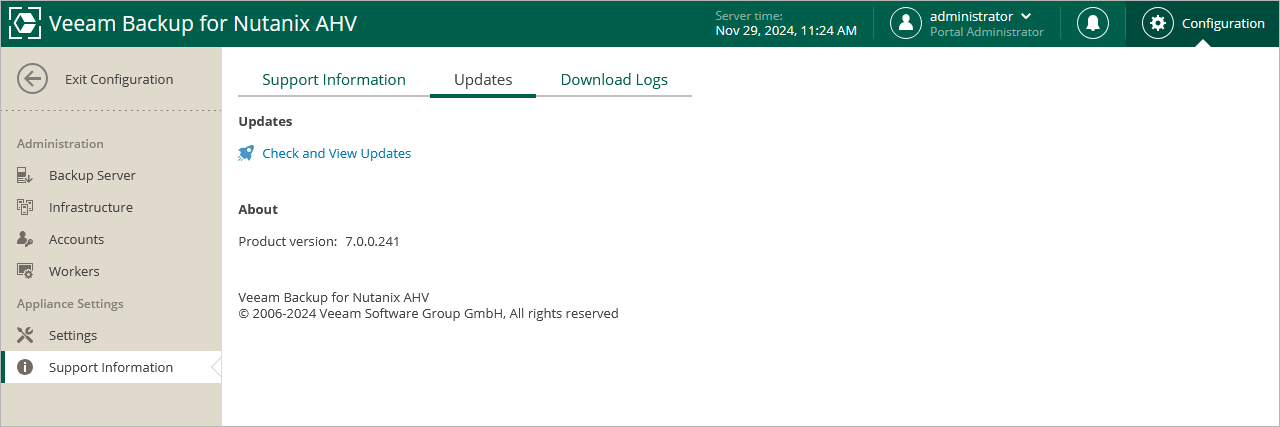Image resolution: width=1280 pixels, height=427 pixels.
Task: Click Configuration label in header
Action: coord(1223,23)
